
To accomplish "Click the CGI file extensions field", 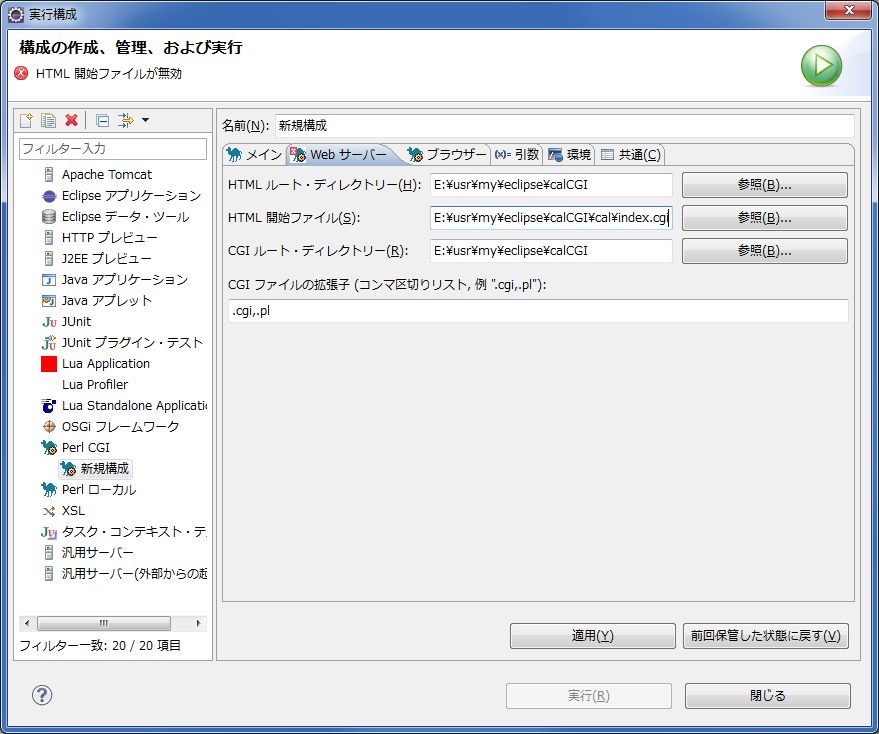I will click(x=538, y=311).
